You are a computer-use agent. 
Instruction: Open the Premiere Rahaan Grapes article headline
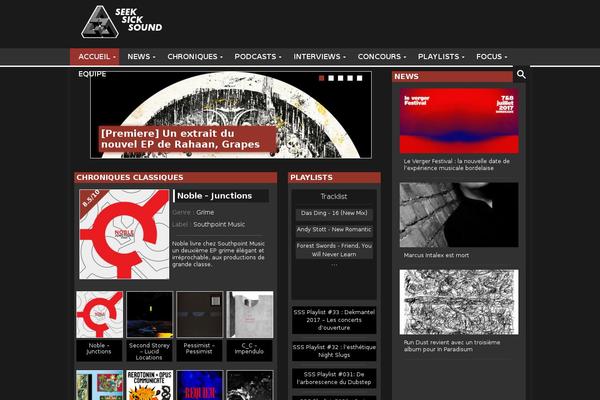[187, 139]
